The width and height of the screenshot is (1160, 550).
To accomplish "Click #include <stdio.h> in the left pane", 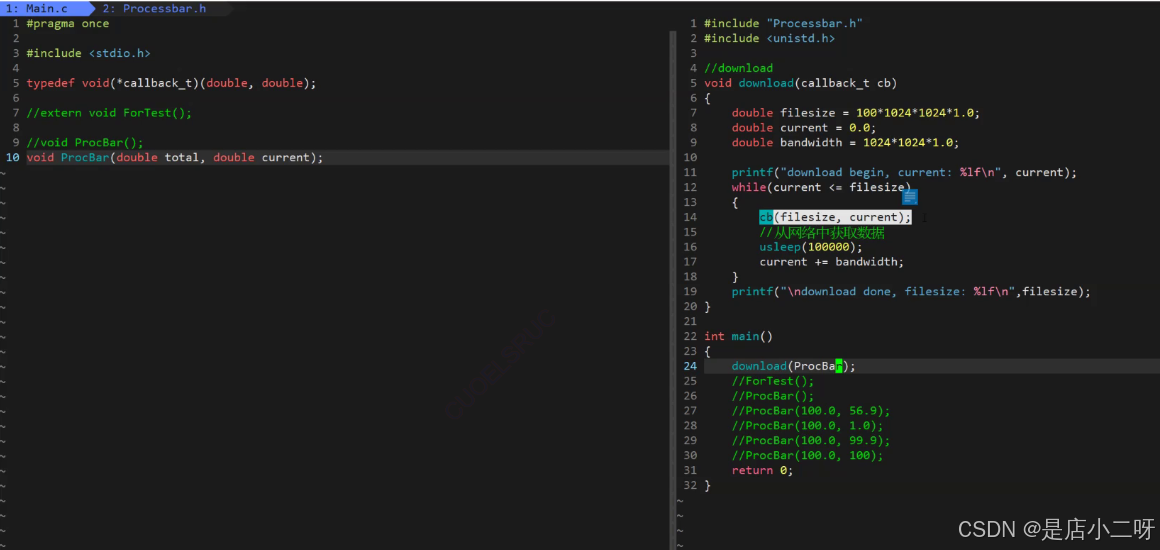I will 88,53.
